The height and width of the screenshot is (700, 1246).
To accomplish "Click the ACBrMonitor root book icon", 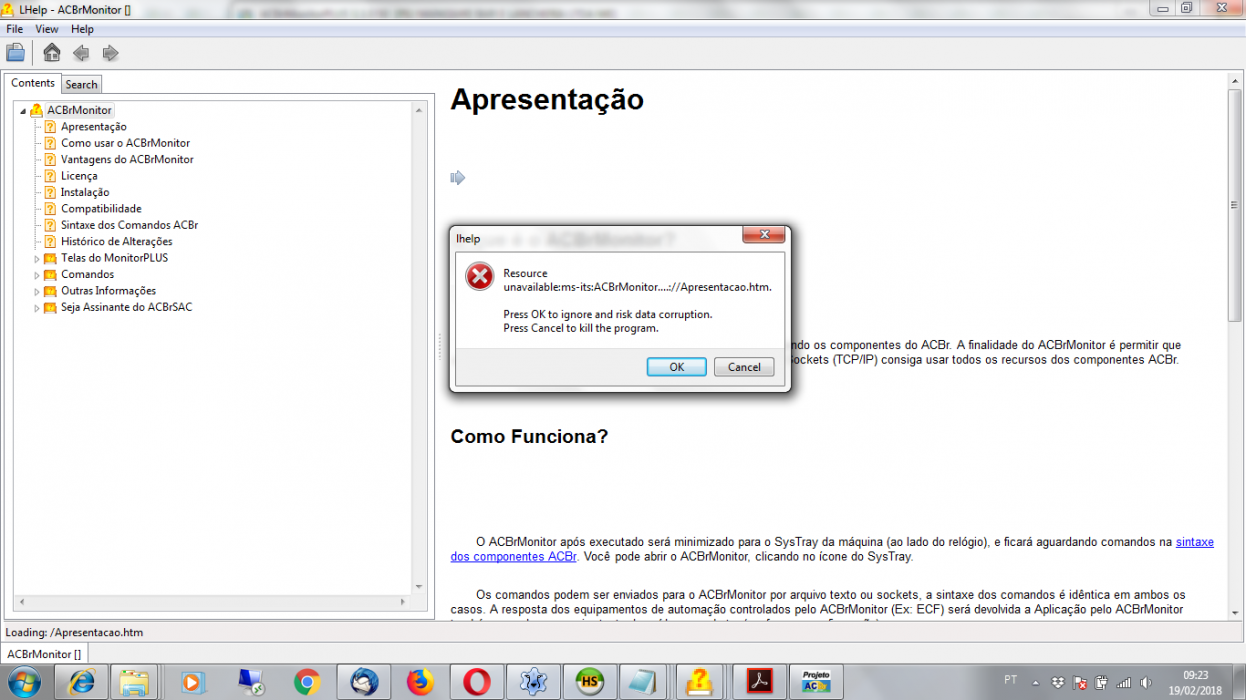I will pyautogui.click(x=36, y=110).
